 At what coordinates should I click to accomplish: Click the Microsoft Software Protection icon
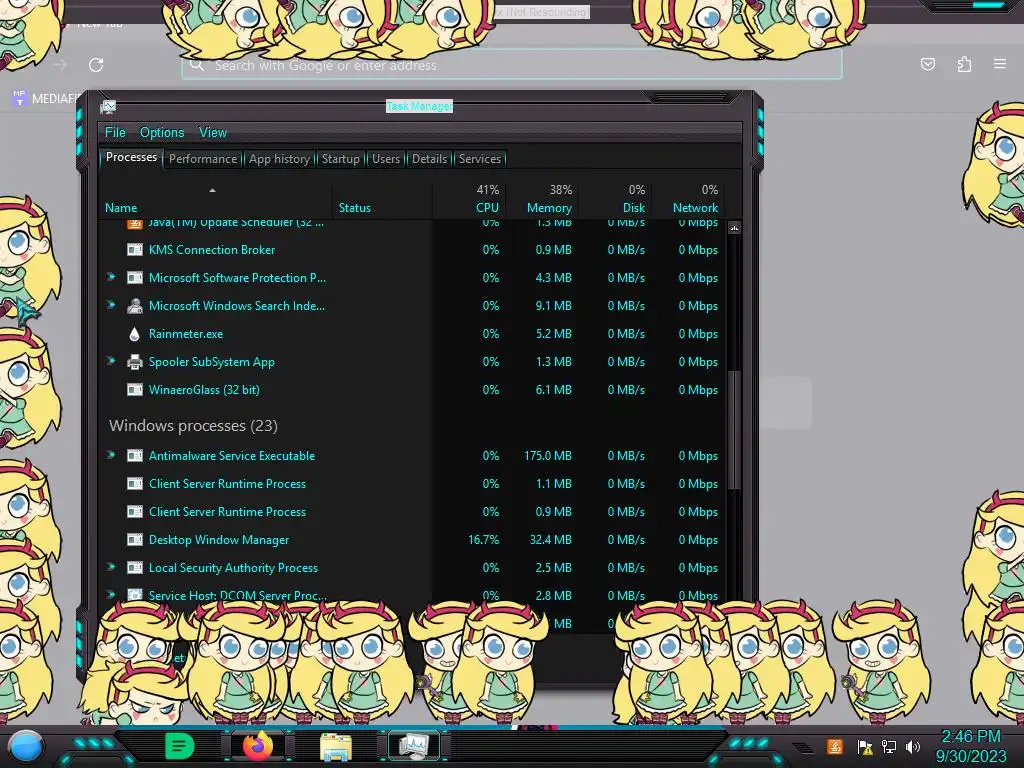[x=135, y=278]
